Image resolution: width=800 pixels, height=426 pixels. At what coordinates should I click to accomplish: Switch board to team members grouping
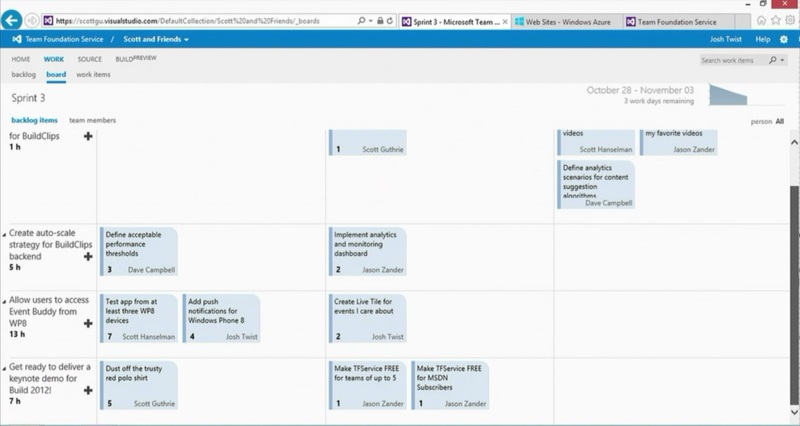pos(92,120)
